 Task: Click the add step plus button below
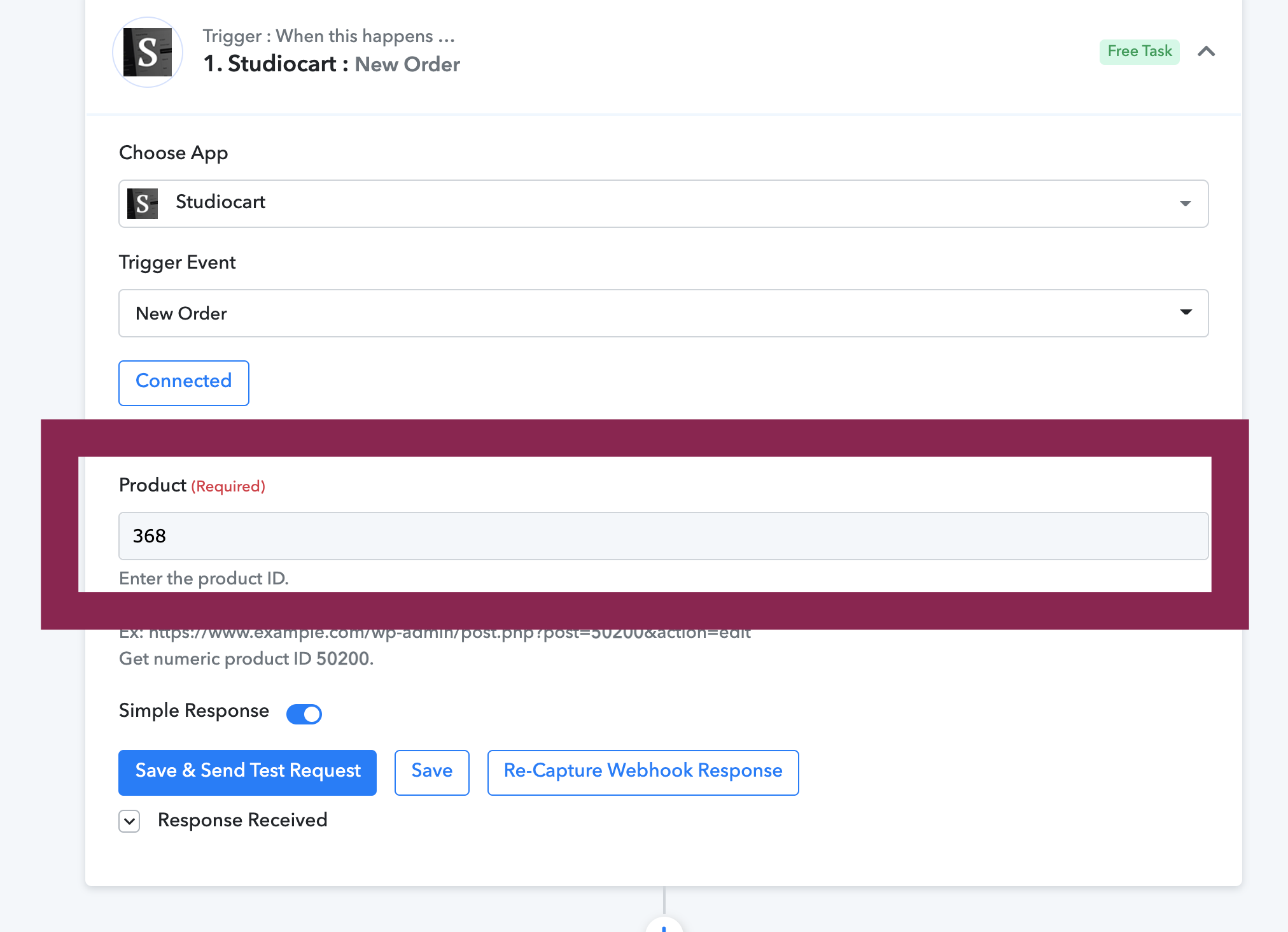(664, 926)
